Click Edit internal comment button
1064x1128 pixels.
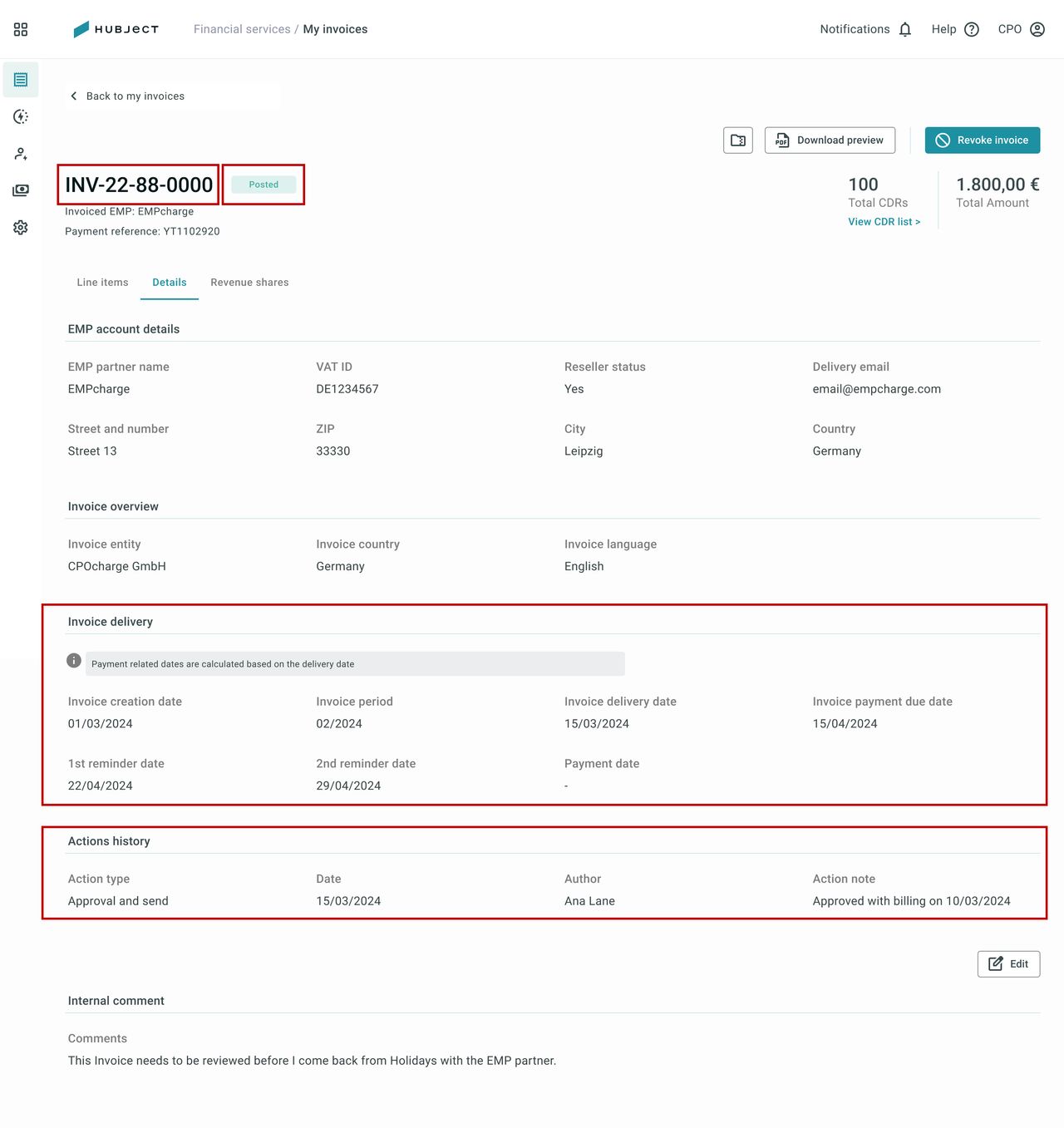tap(1008, 964)
